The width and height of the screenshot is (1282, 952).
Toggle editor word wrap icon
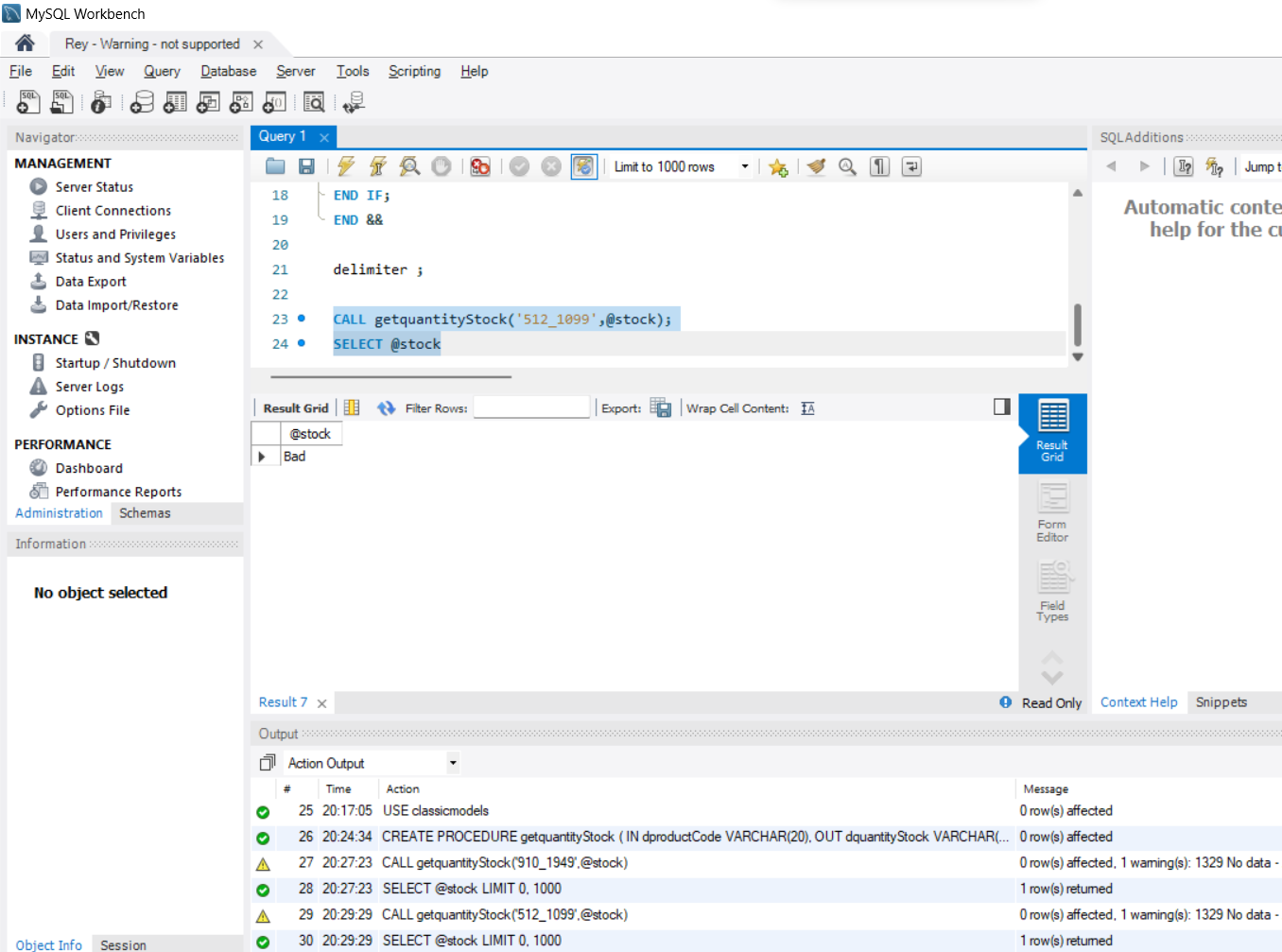pos(911,166)
